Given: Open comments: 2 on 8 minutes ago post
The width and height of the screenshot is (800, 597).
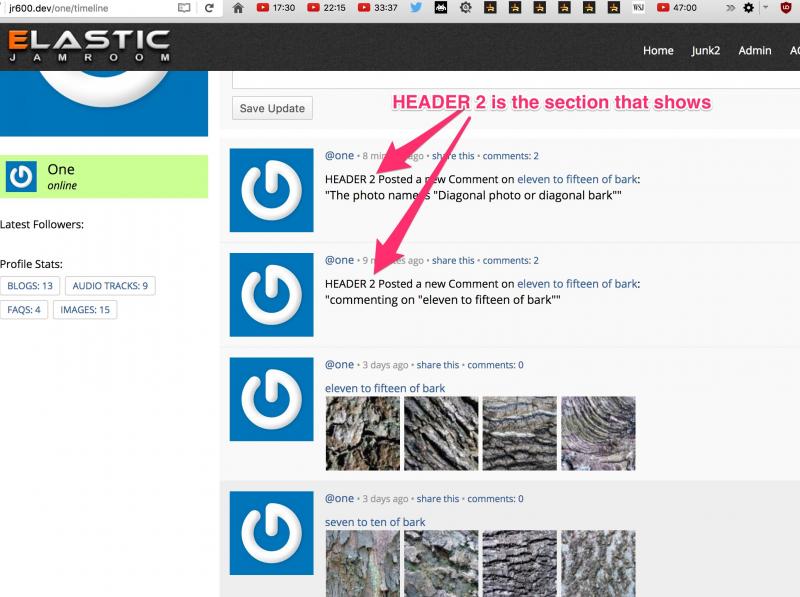Looking at the screenshot, I should [x=511, y=156].
